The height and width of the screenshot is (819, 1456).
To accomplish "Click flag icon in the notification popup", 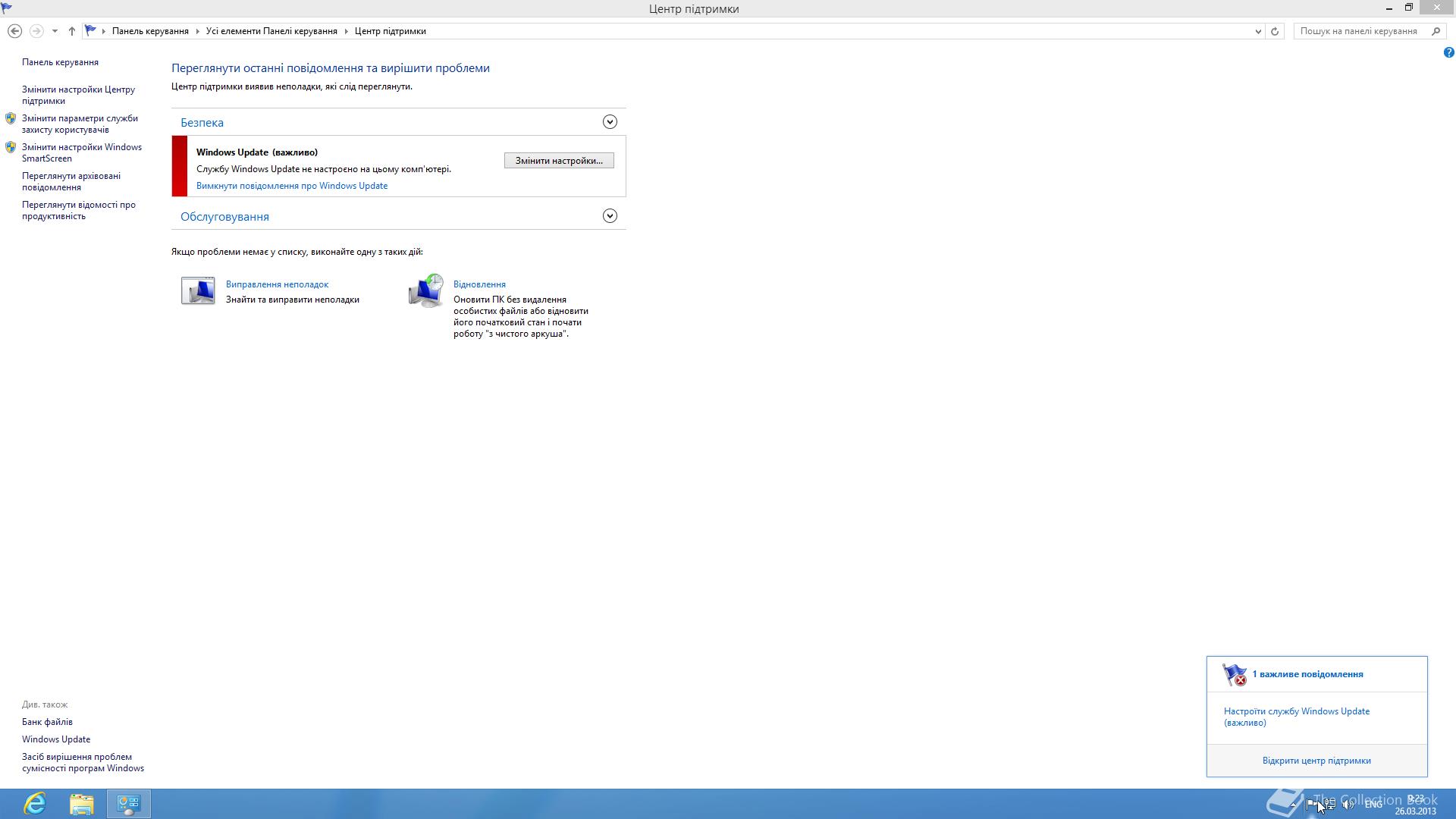I will [1235, 674].
